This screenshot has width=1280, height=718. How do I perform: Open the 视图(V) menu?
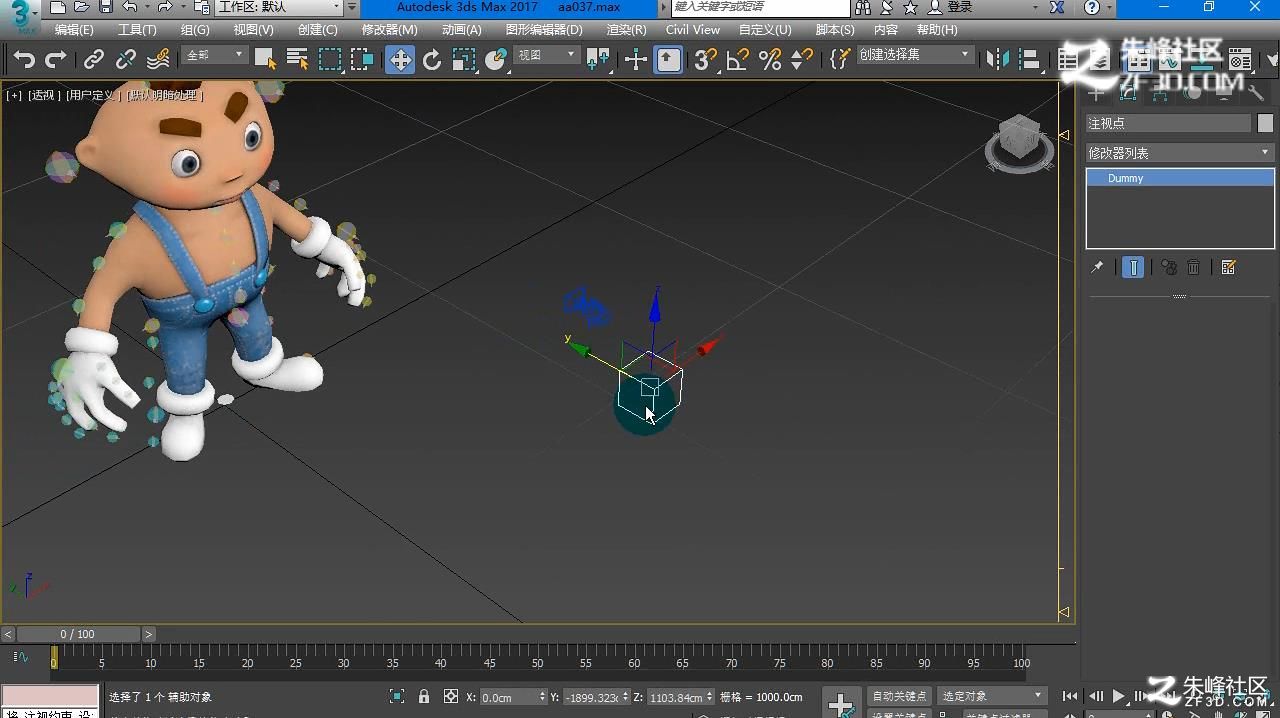tap(253, 30)
